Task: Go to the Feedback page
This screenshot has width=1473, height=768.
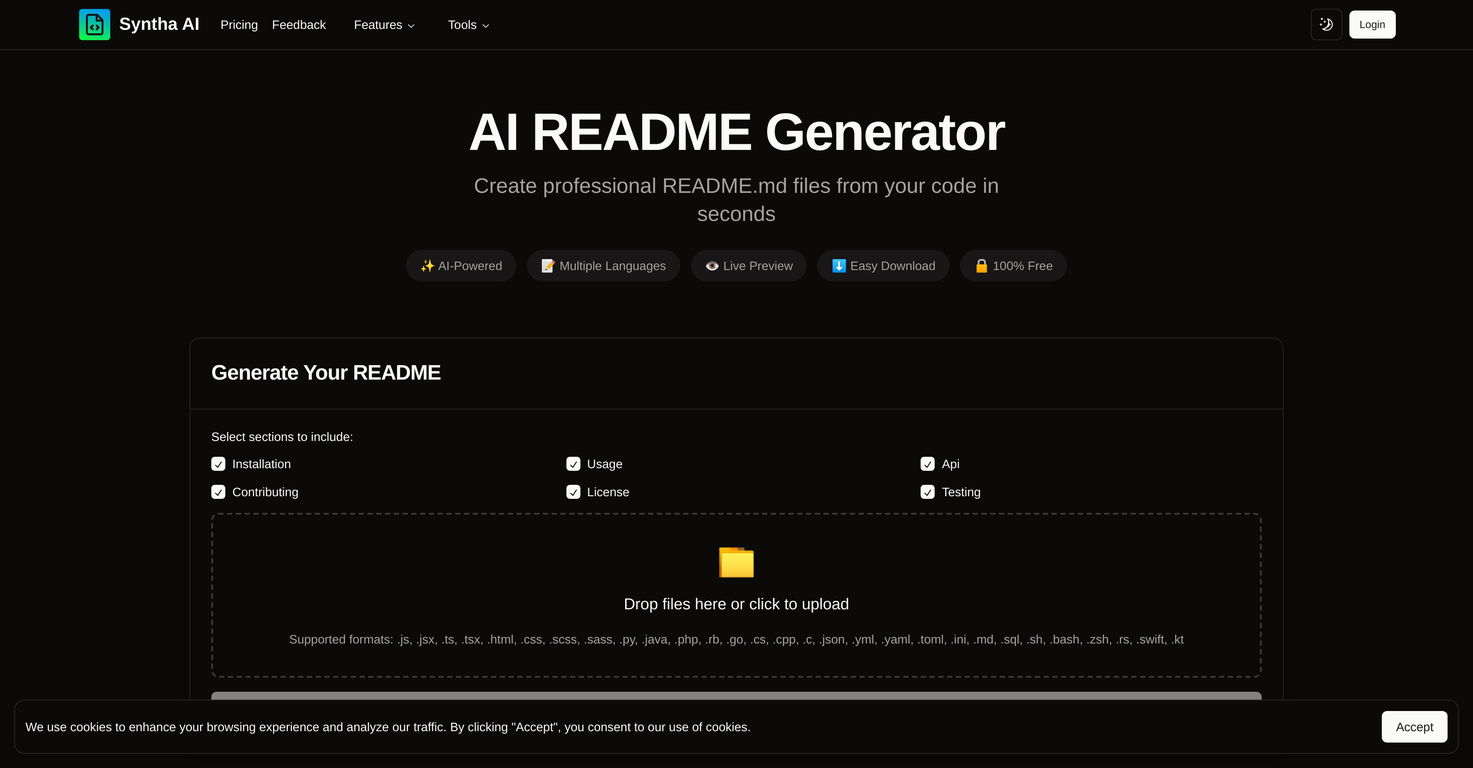Action: 298,24
